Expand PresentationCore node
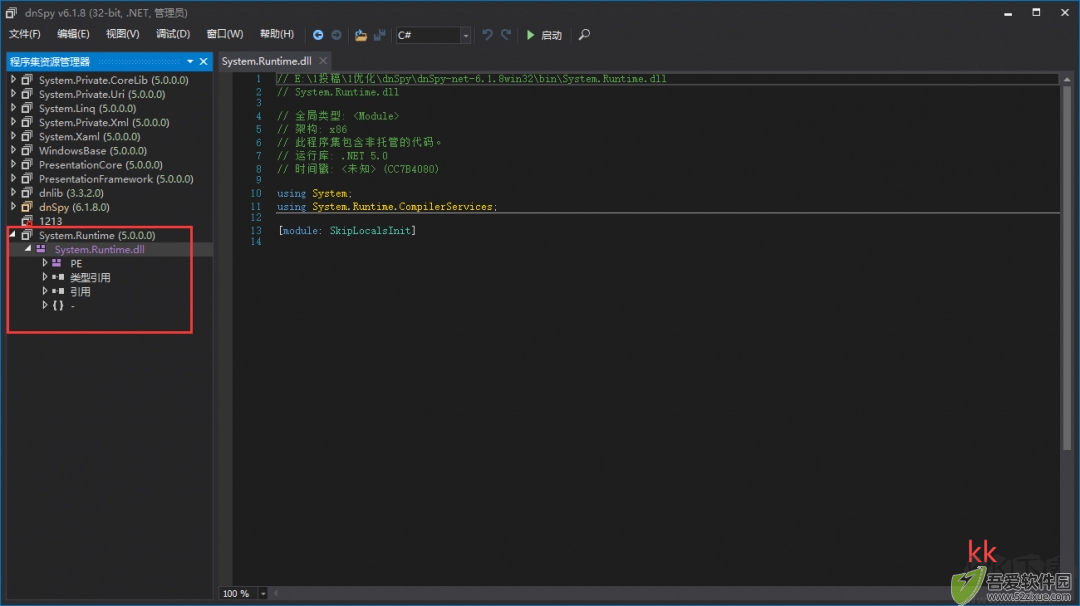The image size is (1080, 606). click(13, 165)
